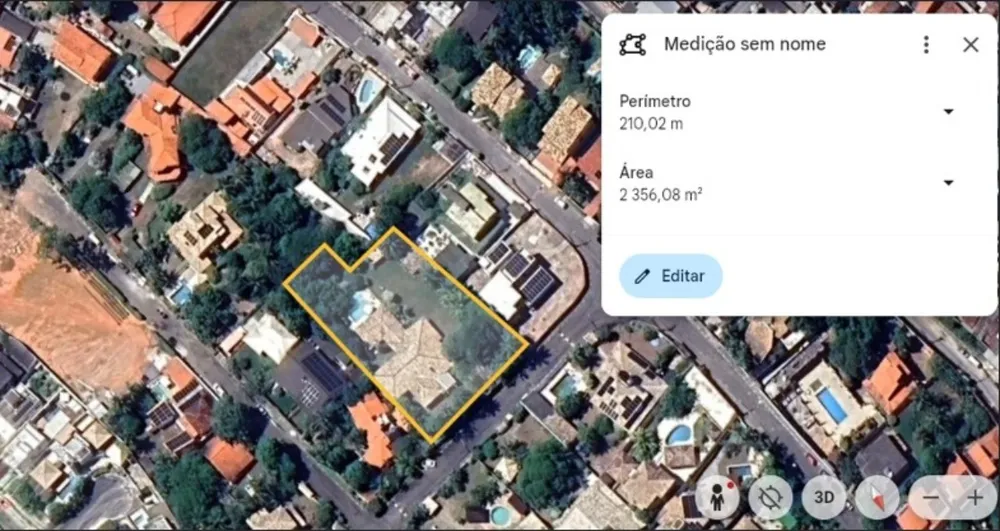Screen dimensions: 1000x531
Task: Zoom out with the minus button
Action: pos(931,497)
